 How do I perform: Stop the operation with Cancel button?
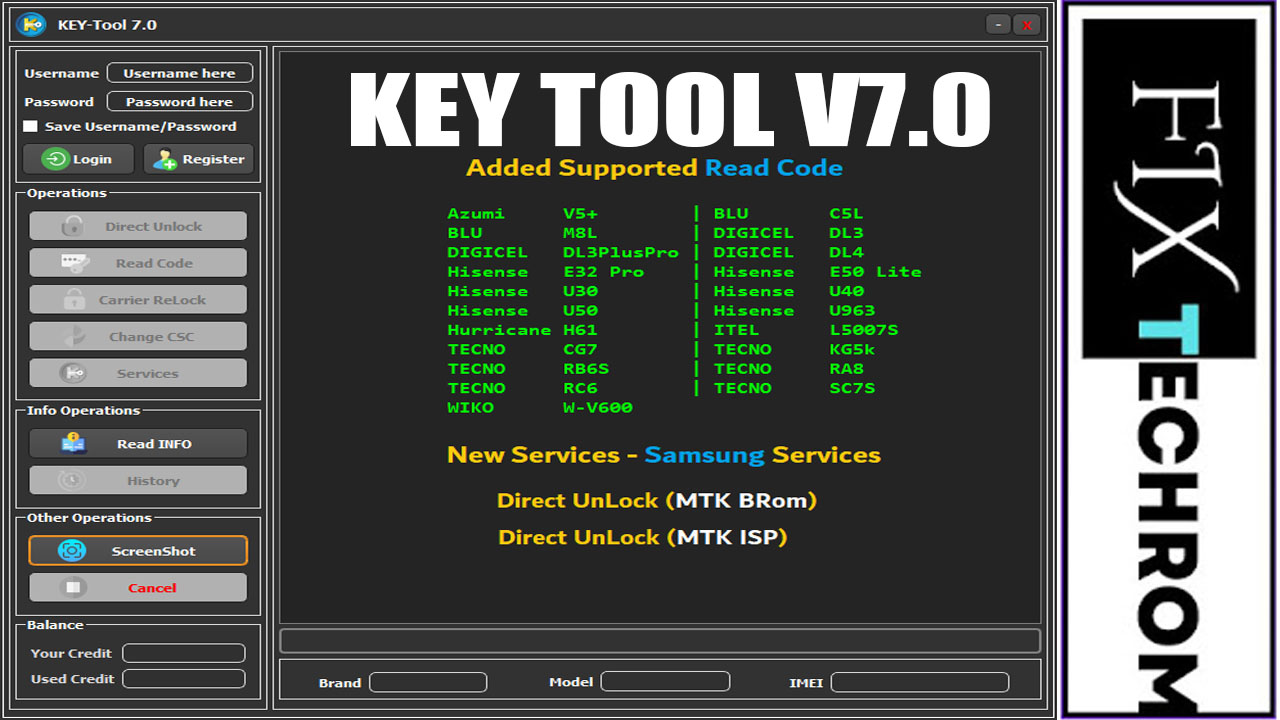(138, 588)
